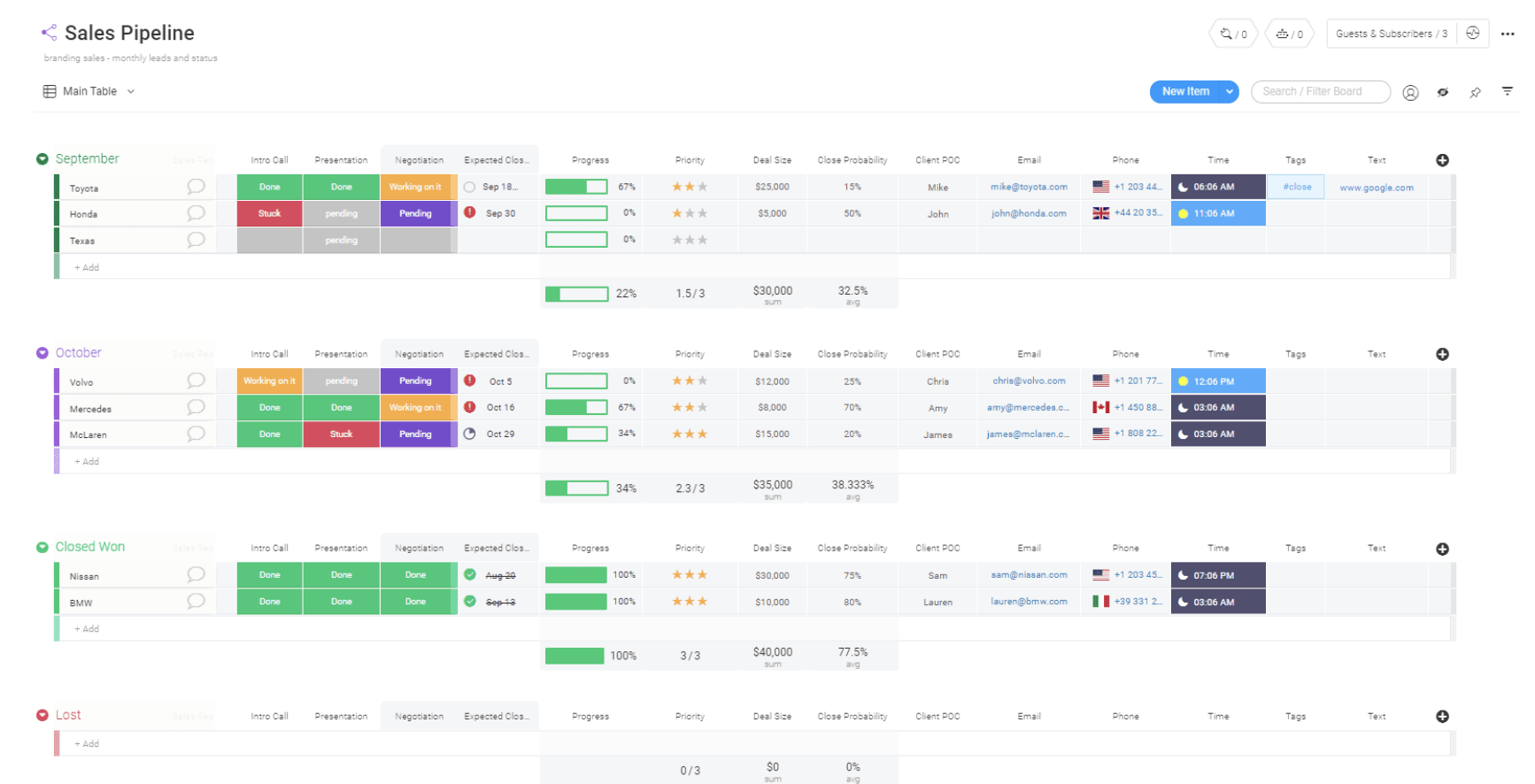This screenshot has width=1535, height=784.
Task: Click john@honda.com email cell
Action: (x=1029, y=213)
